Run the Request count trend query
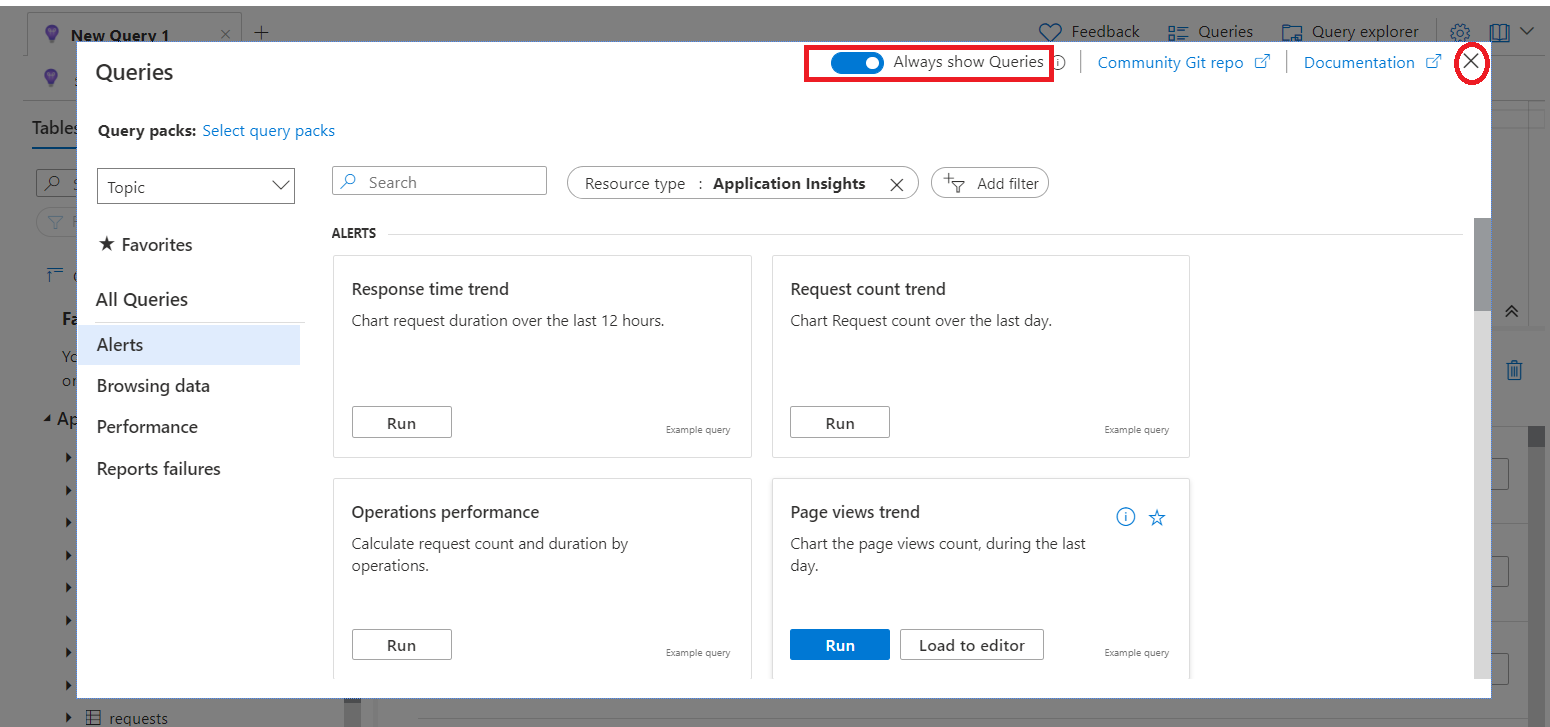 [840, 423]
